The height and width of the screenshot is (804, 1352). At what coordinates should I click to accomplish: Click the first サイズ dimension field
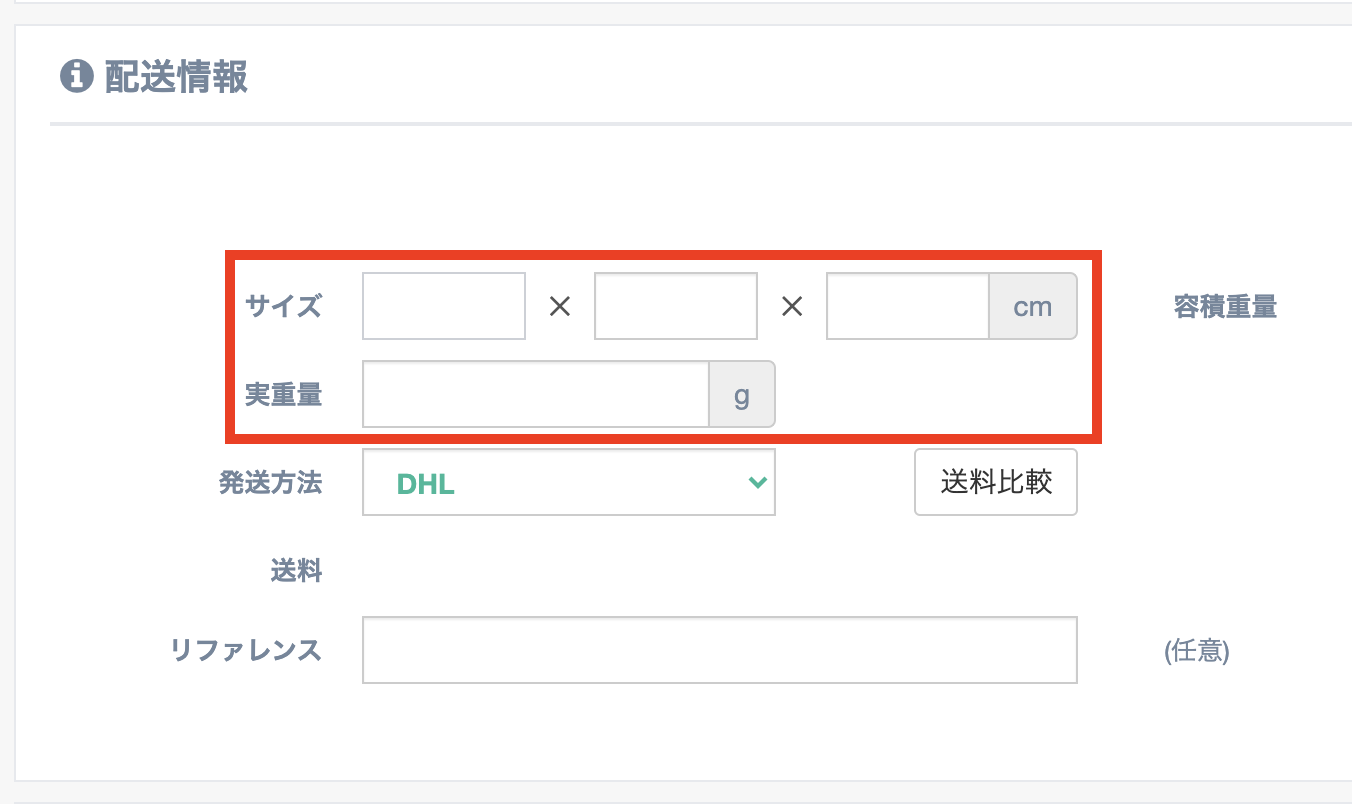click(444, 306)
